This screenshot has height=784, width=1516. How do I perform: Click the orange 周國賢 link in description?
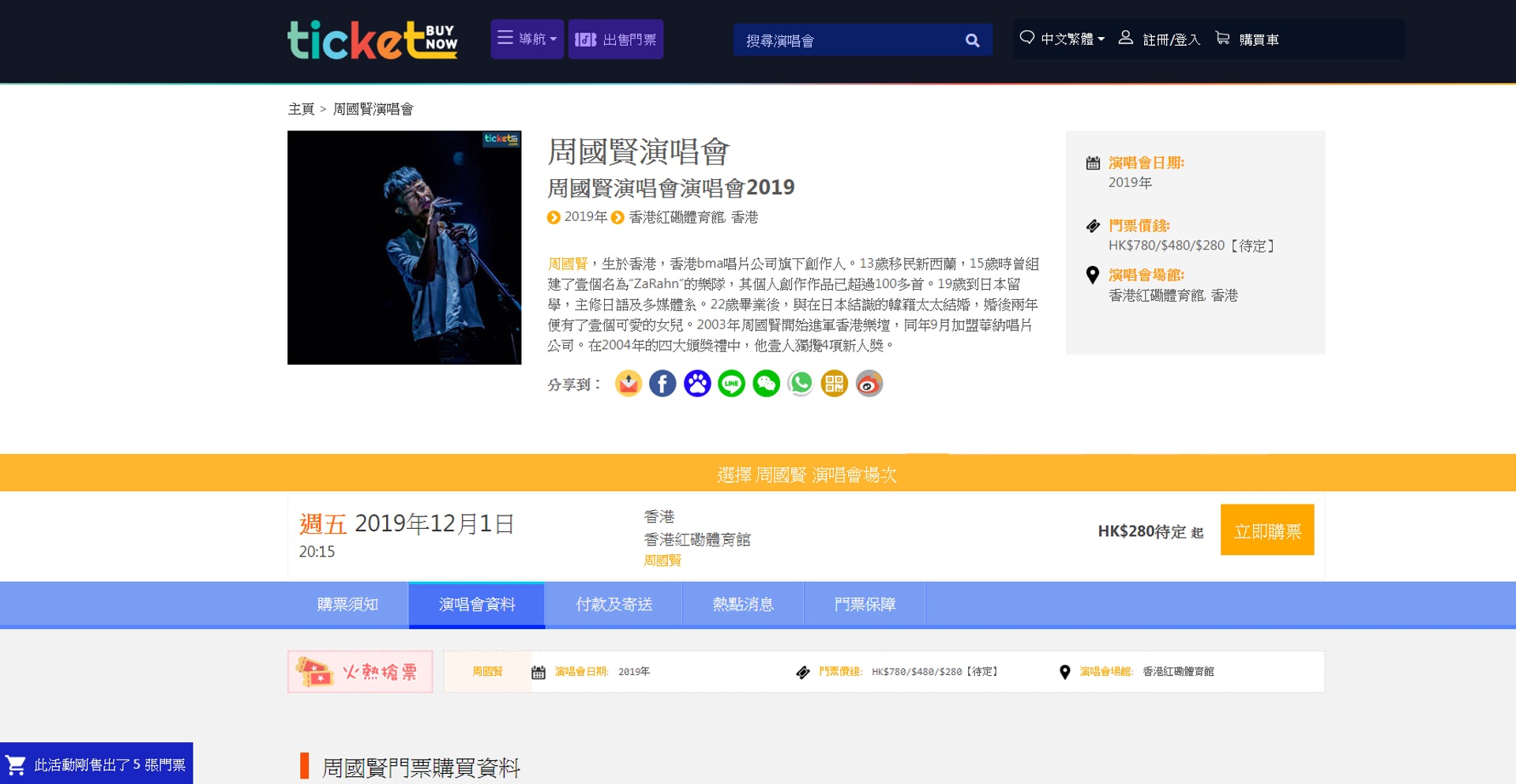[568, 264]
